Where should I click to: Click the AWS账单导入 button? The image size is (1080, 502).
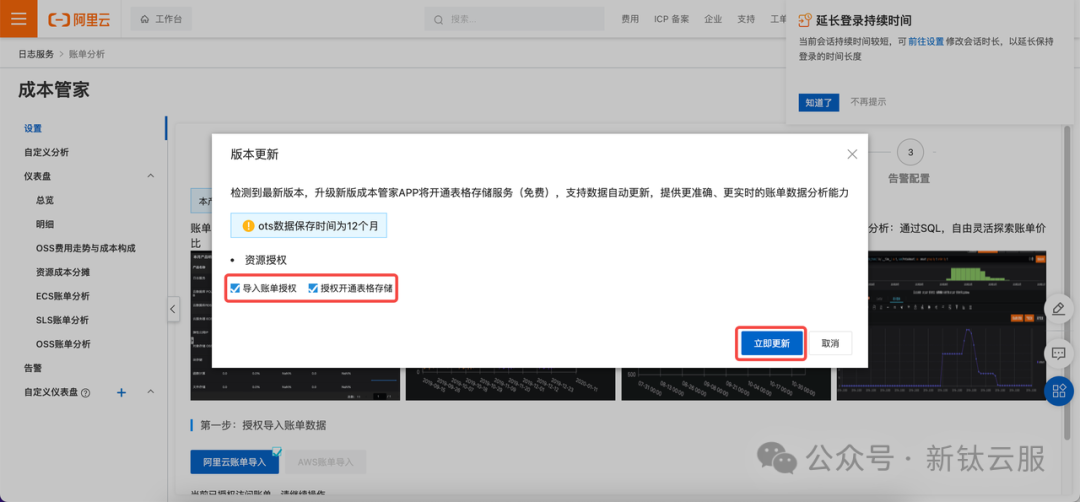pos(326,462)
